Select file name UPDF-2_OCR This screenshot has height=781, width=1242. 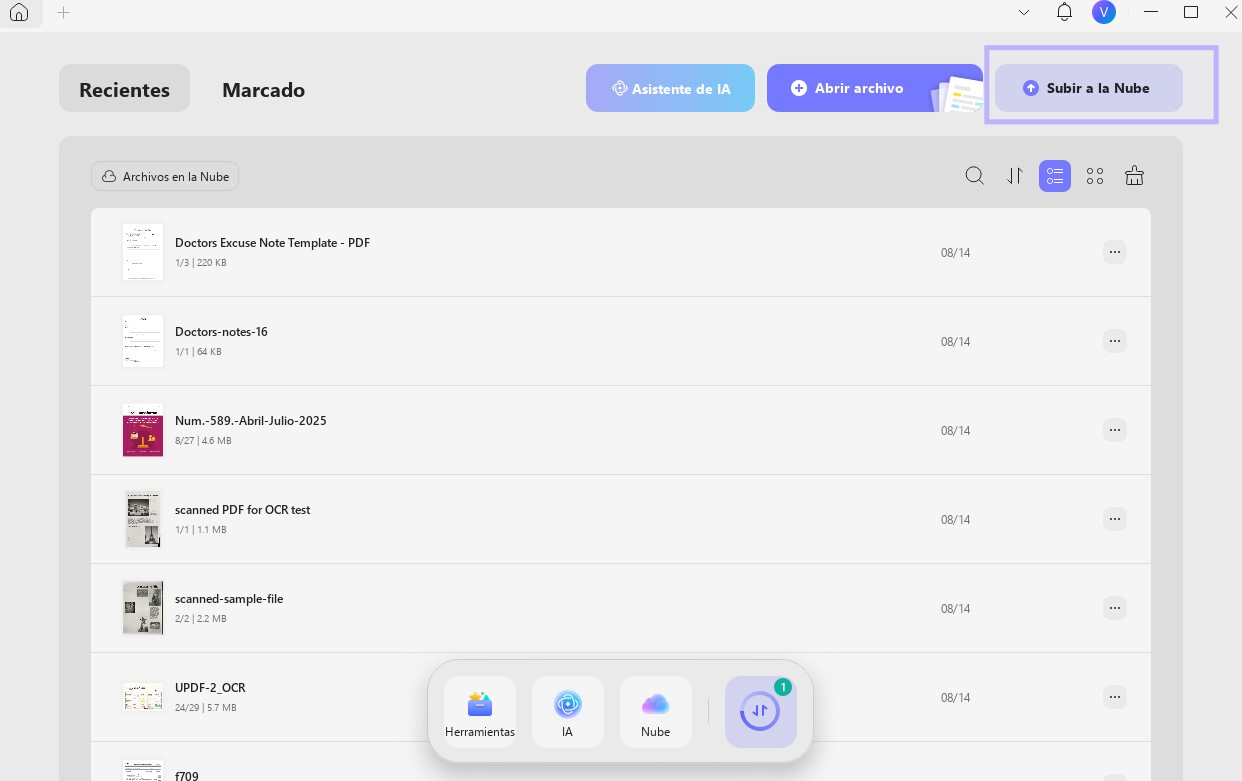(210, 688)
